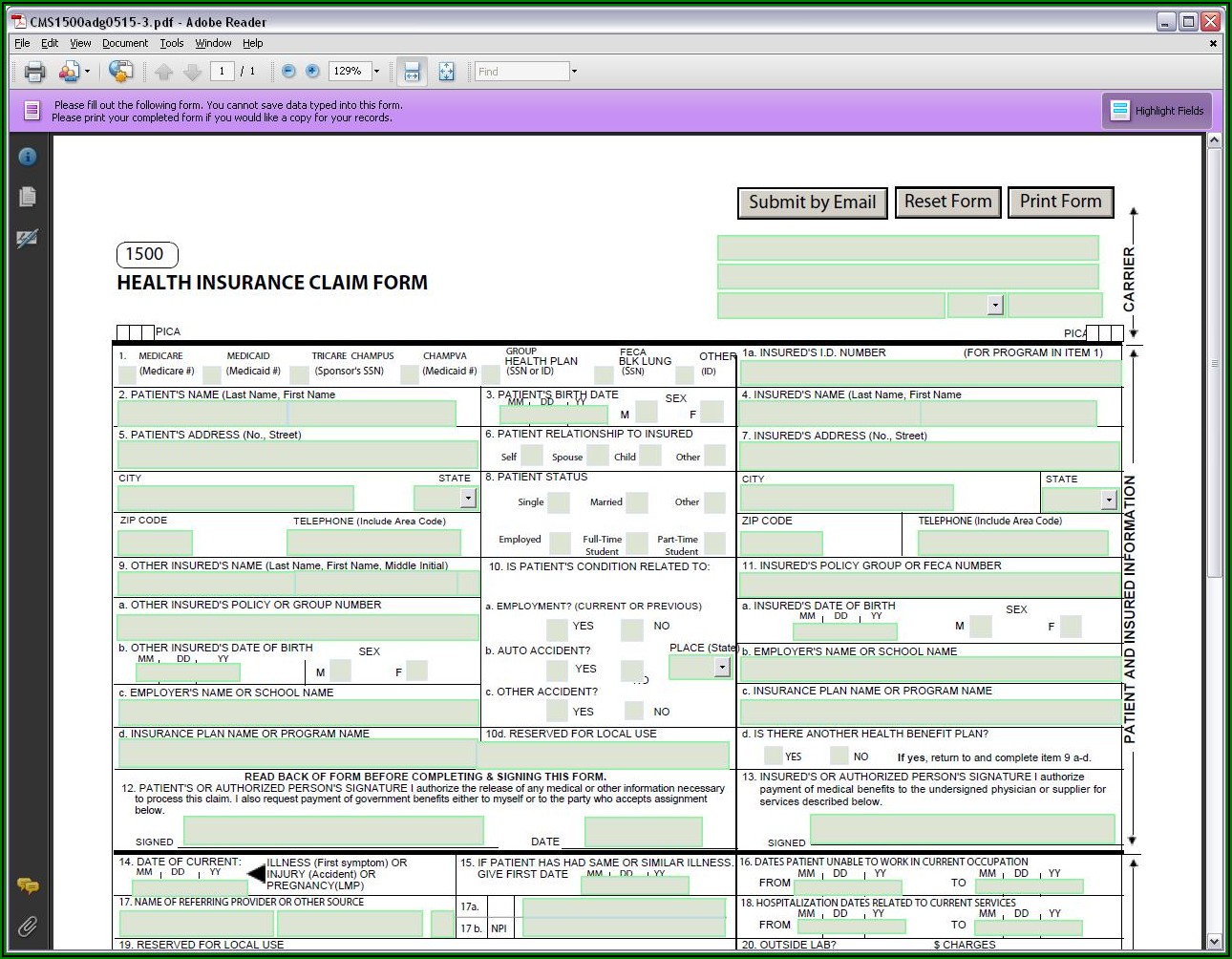Open the Signatures panel in sidebar
This screenshot has height=959, width=1232.
click(28, 239)
